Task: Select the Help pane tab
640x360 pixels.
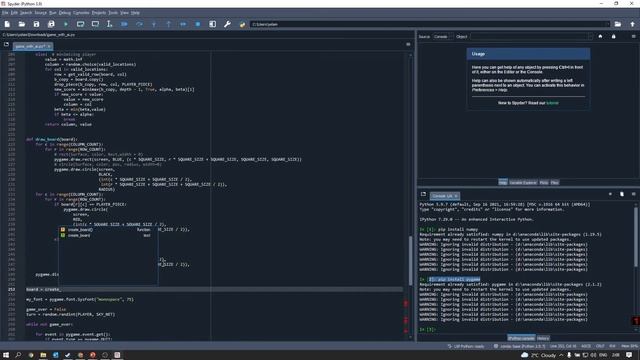Action: click(503, 182)
